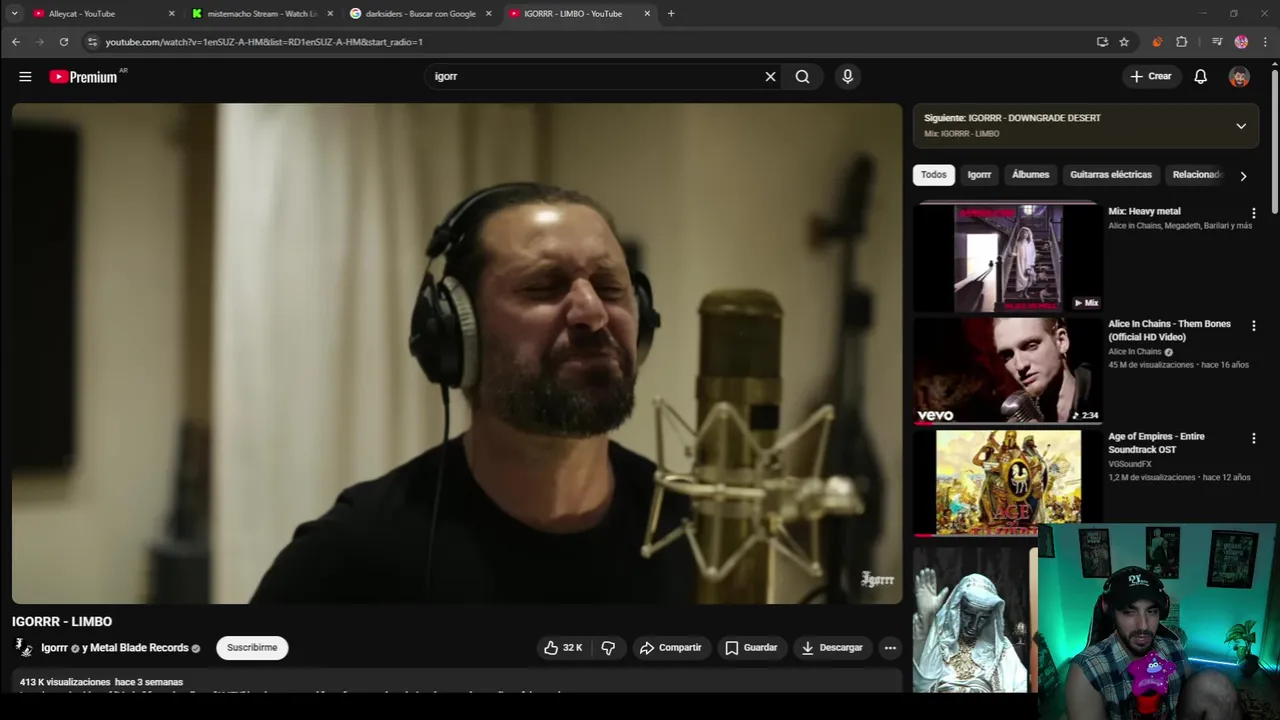Go to YouTube Premium home logo
The width and height of the screenshot is (1280, 720).
[84, 76]
